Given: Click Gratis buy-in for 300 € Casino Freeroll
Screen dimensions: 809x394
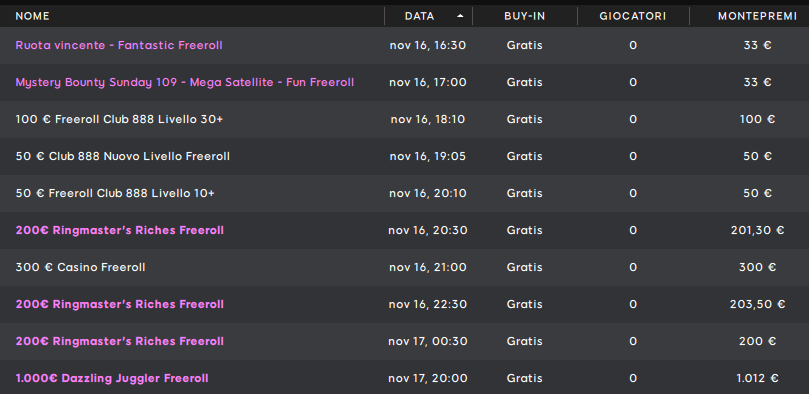Looking at the screenshot, I should [x=524, y=268].
